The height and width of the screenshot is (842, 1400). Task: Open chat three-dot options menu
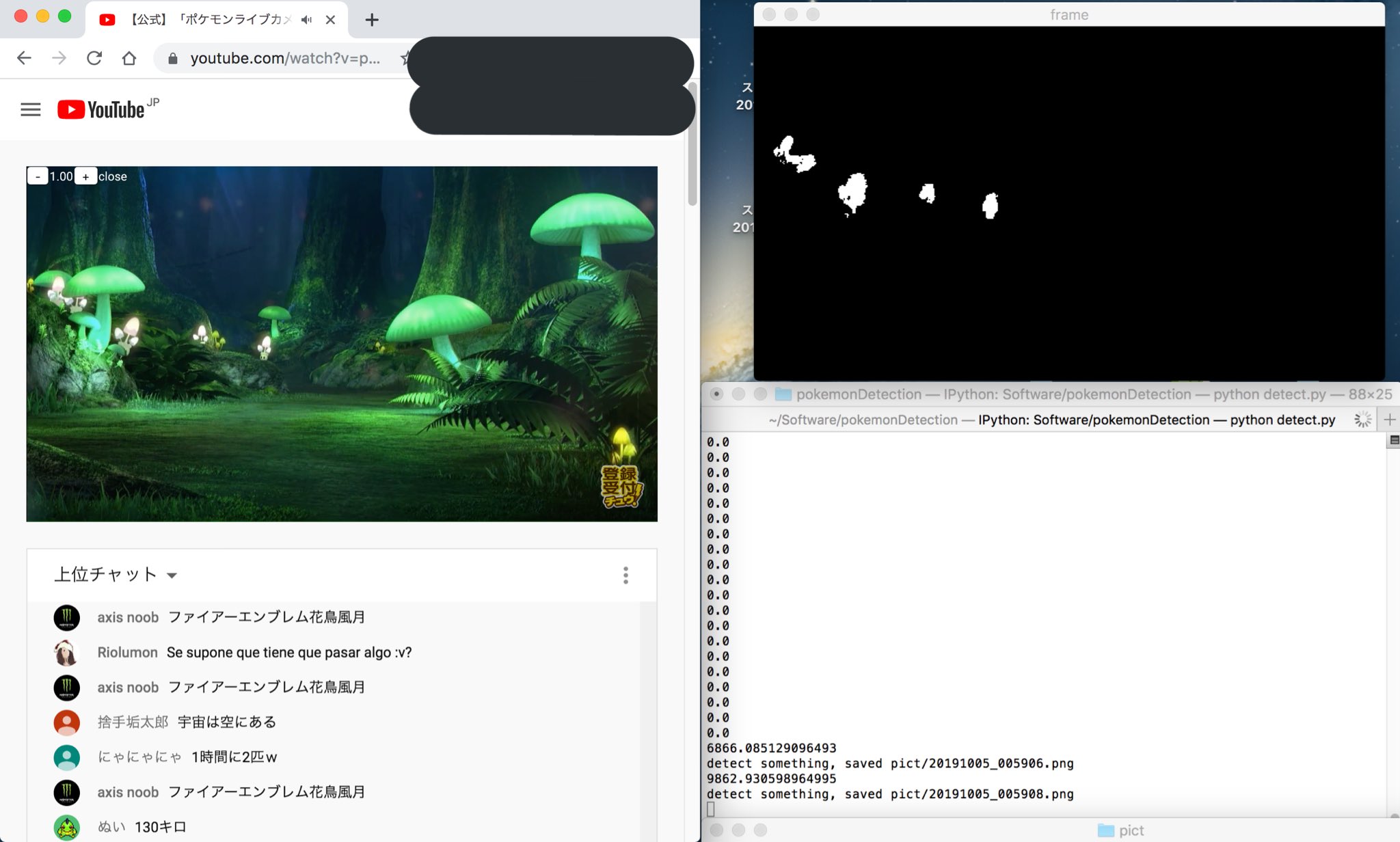[625, 575]
